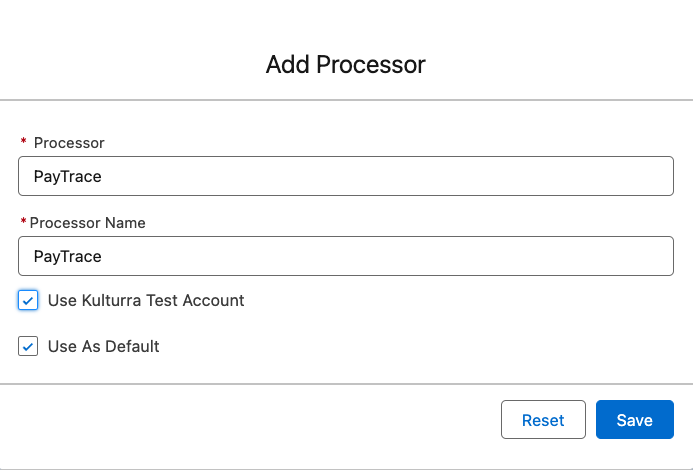Click the 'Use Kulturra Test Account' label text
This screenshot has height=470, width=693.
146,300
